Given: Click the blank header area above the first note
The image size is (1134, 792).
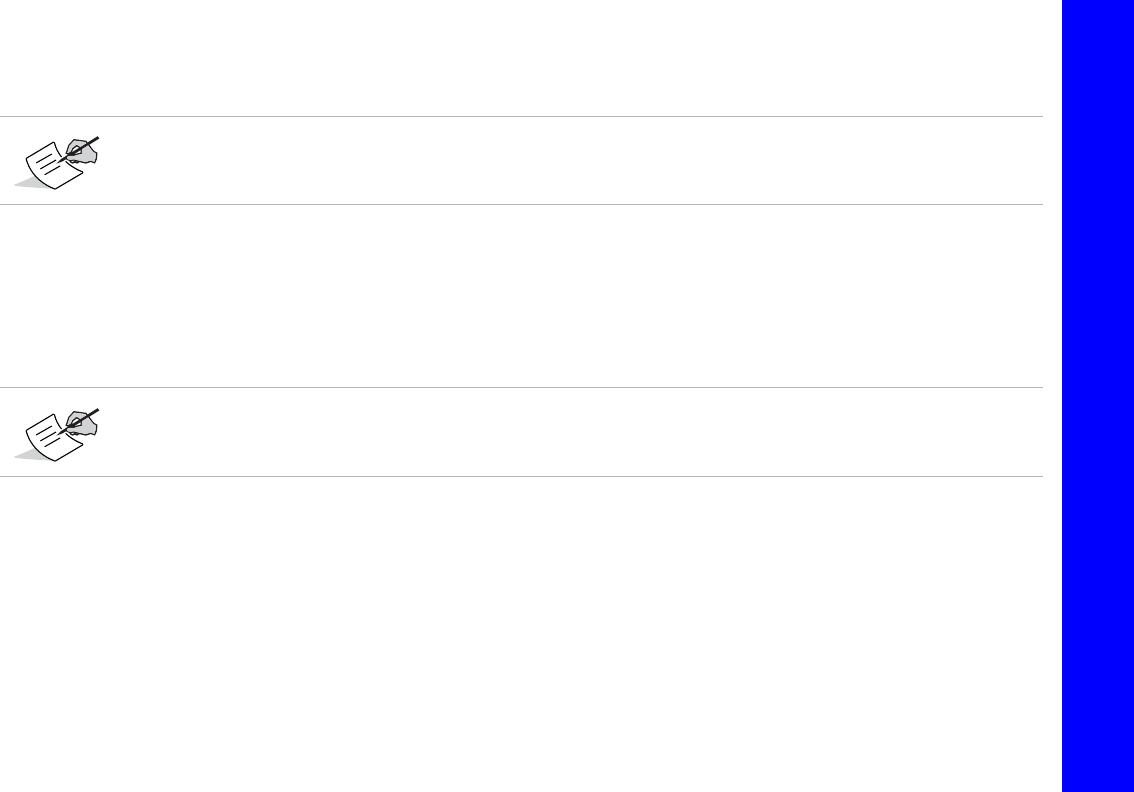Looking at the screenshot, I should coord(520,58).
